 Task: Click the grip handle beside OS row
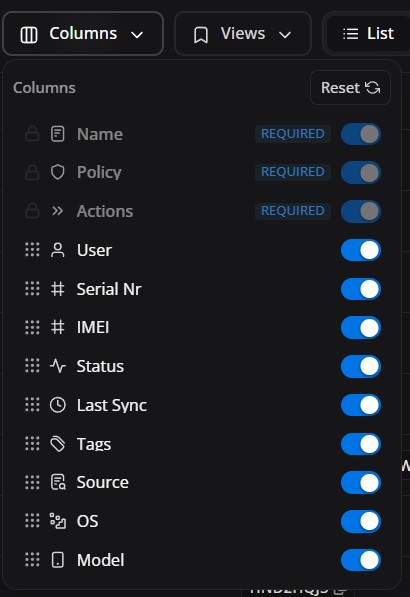coord(32,521)
